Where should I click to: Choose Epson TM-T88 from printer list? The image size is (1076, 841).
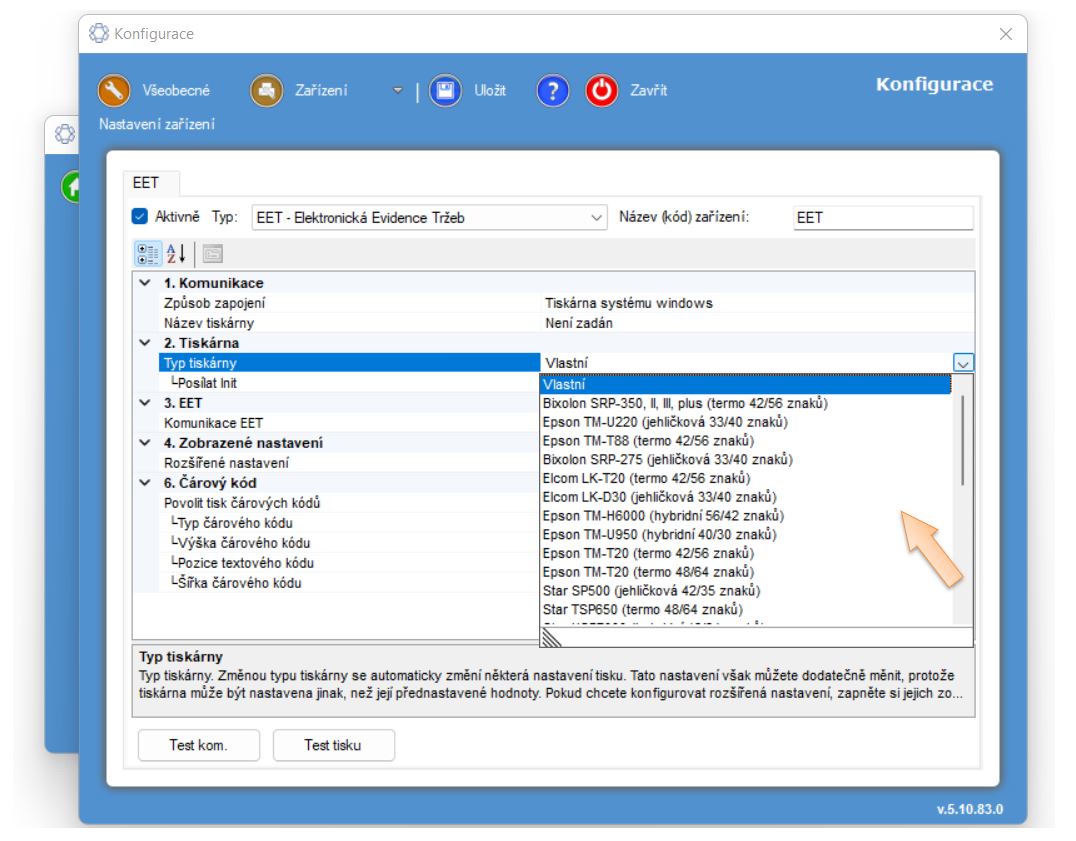click(647, 441)
